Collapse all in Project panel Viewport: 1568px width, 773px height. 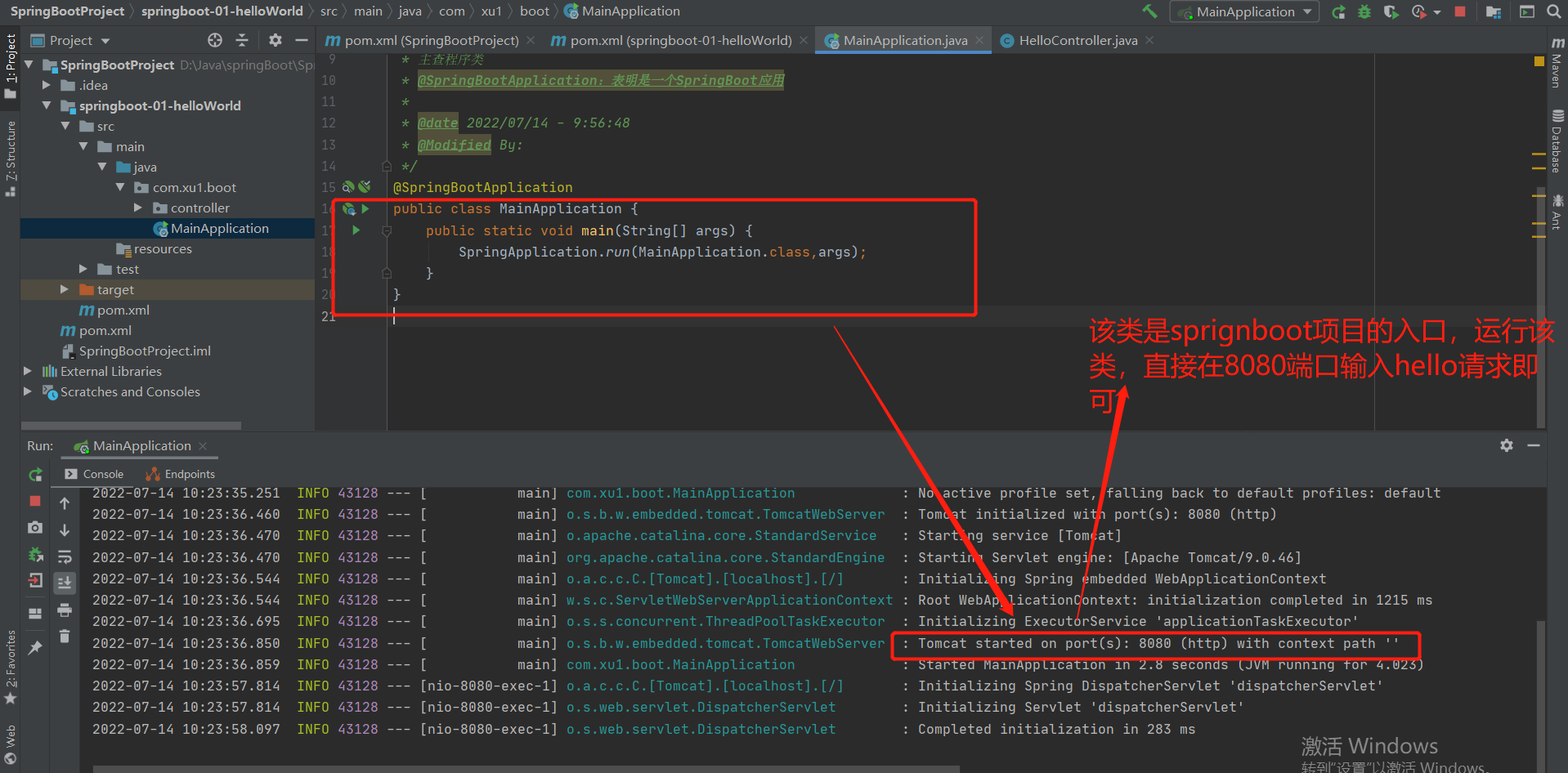pos(242,40)
